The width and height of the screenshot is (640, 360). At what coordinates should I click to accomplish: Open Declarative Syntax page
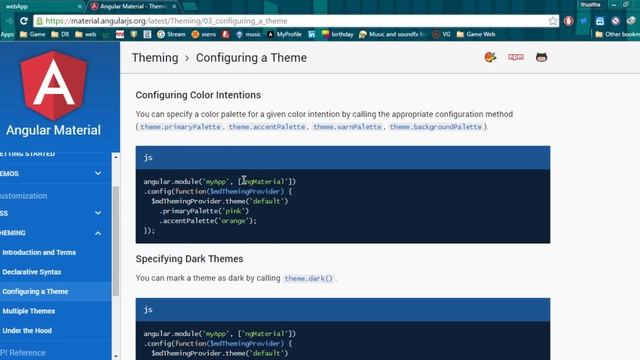pos(32,272)
